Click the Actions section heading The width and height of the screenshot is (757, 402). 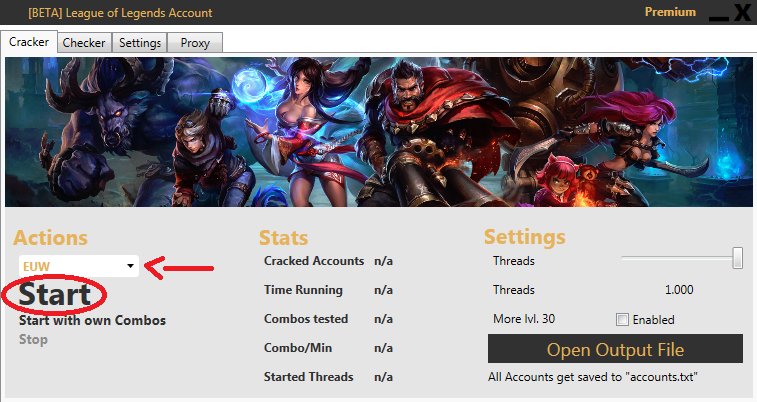50,237
